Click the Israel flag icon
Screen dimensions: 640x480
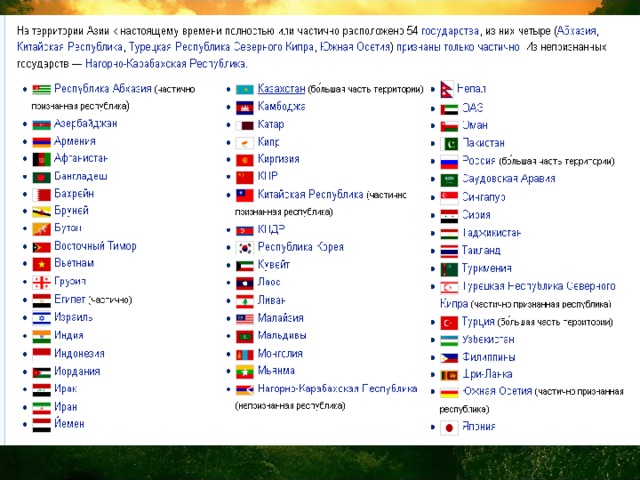click(x=41, y=318)
